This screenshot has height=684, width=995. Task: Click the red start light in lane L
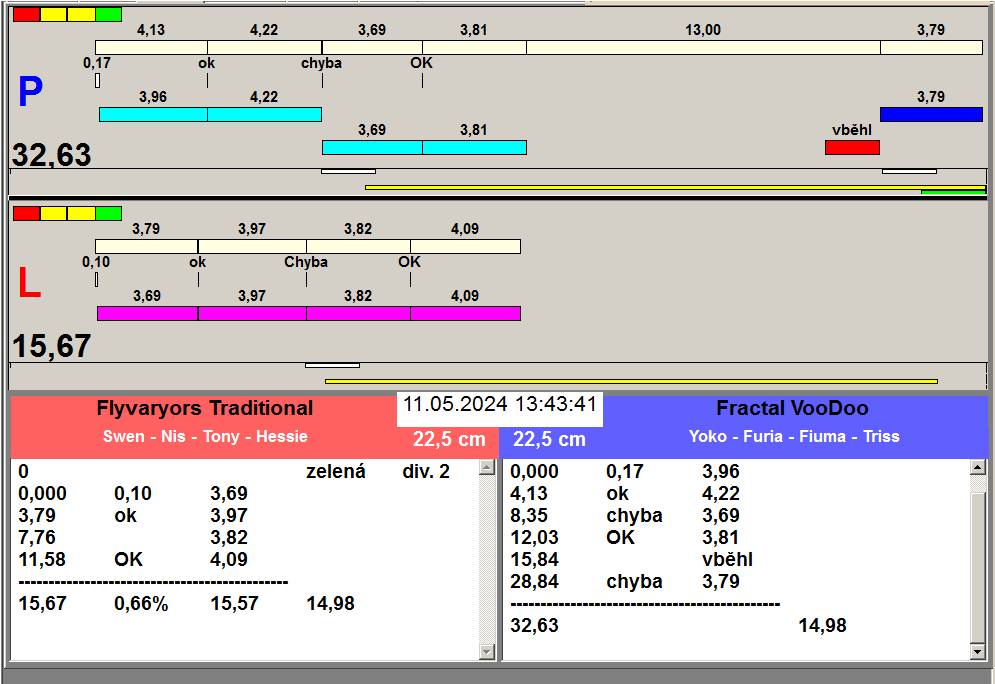(26, 213)
